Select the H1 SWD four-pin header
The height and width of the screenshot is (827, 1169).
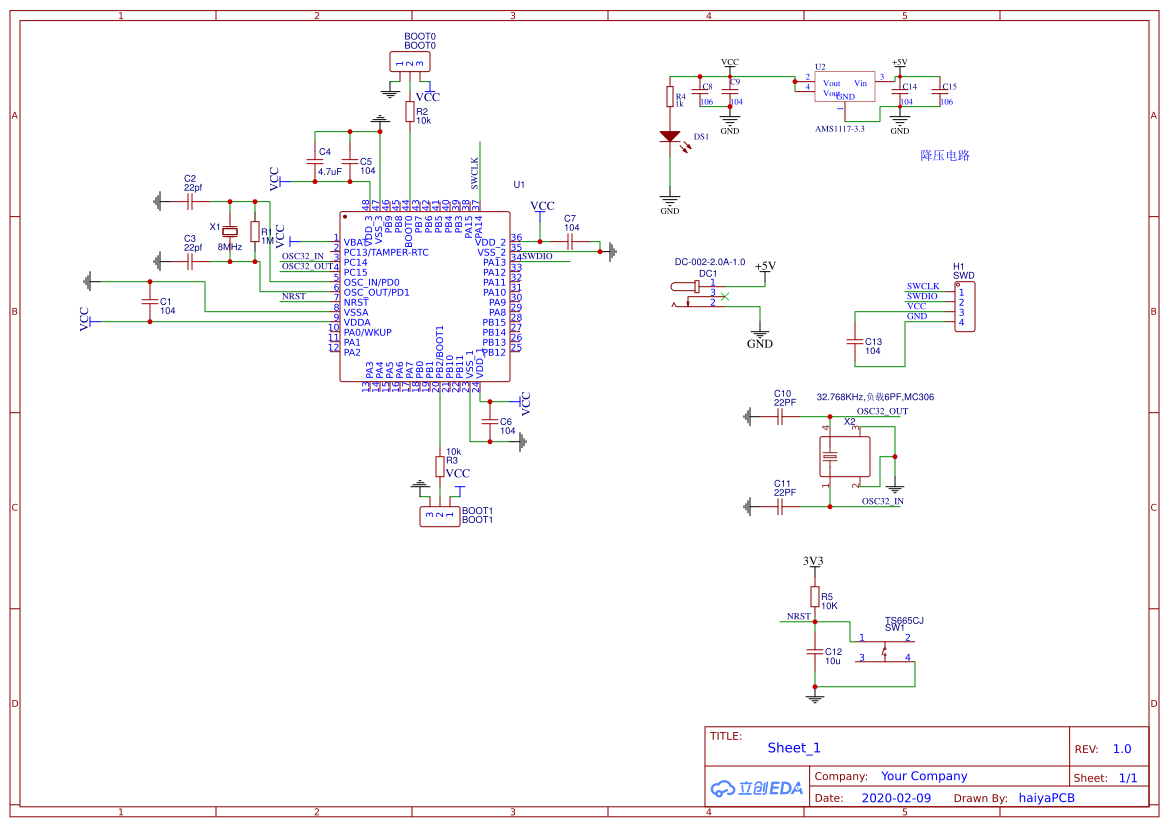tap(964, 306)
